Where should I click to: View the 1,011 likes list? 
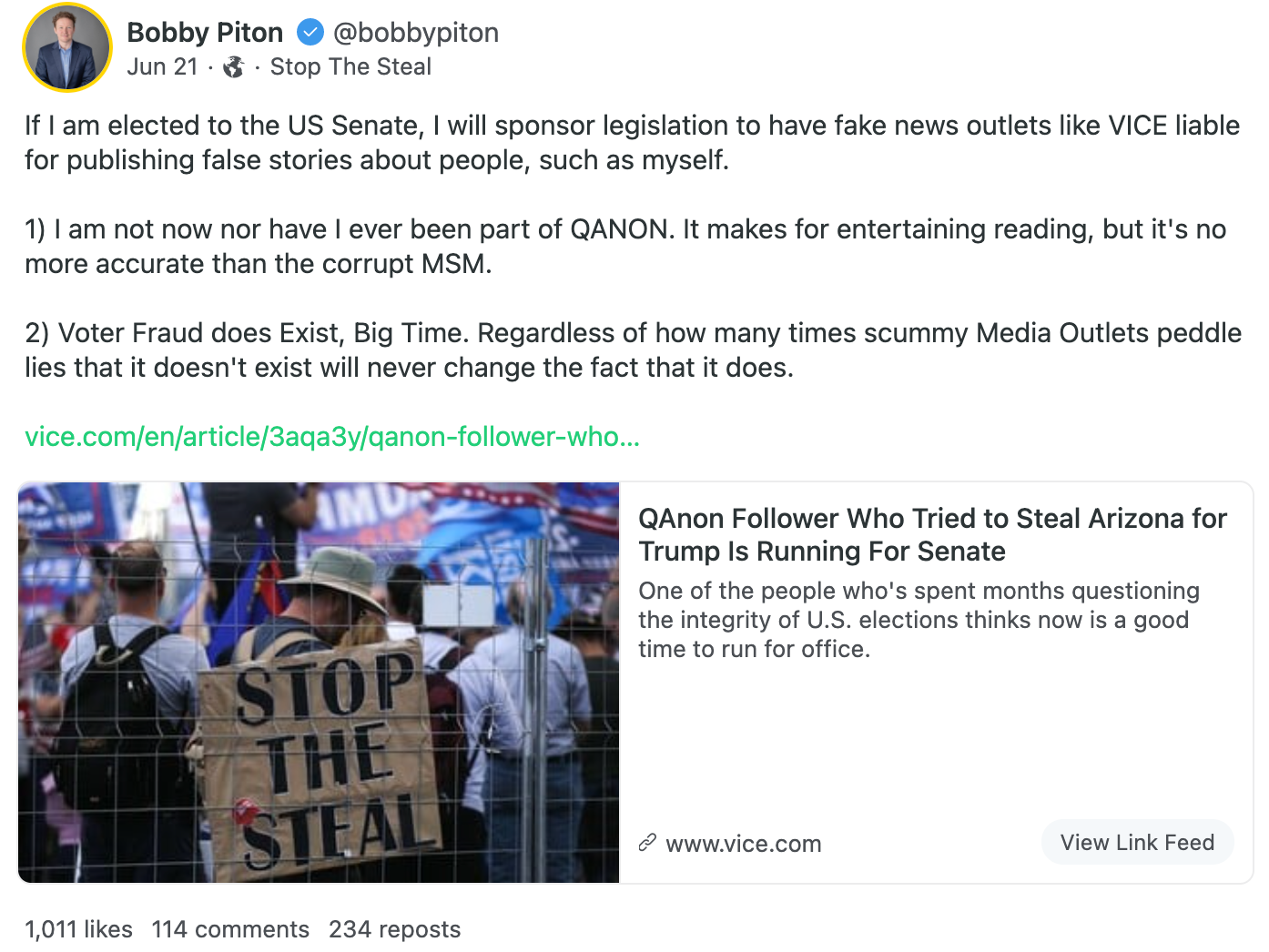click(x=77, y=929)
